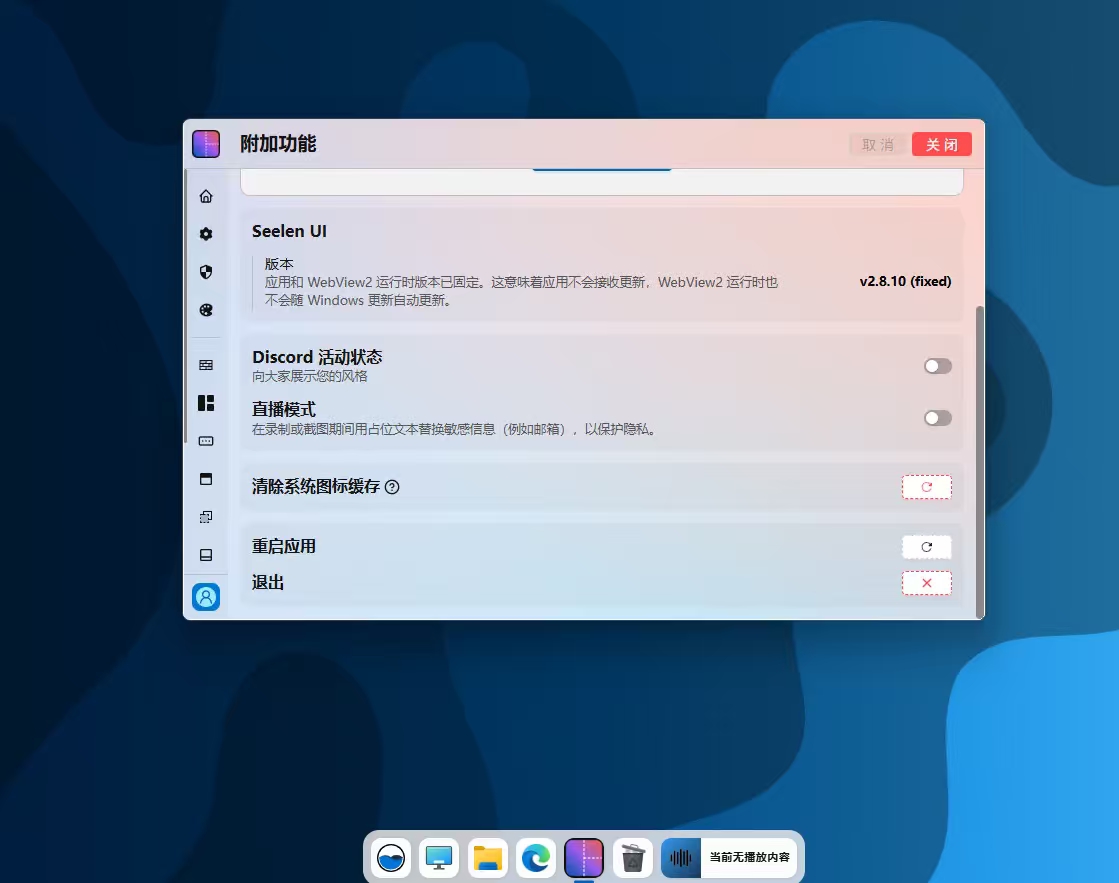
Task: Click the 附加功能 window title
Action: coord(278,143)
